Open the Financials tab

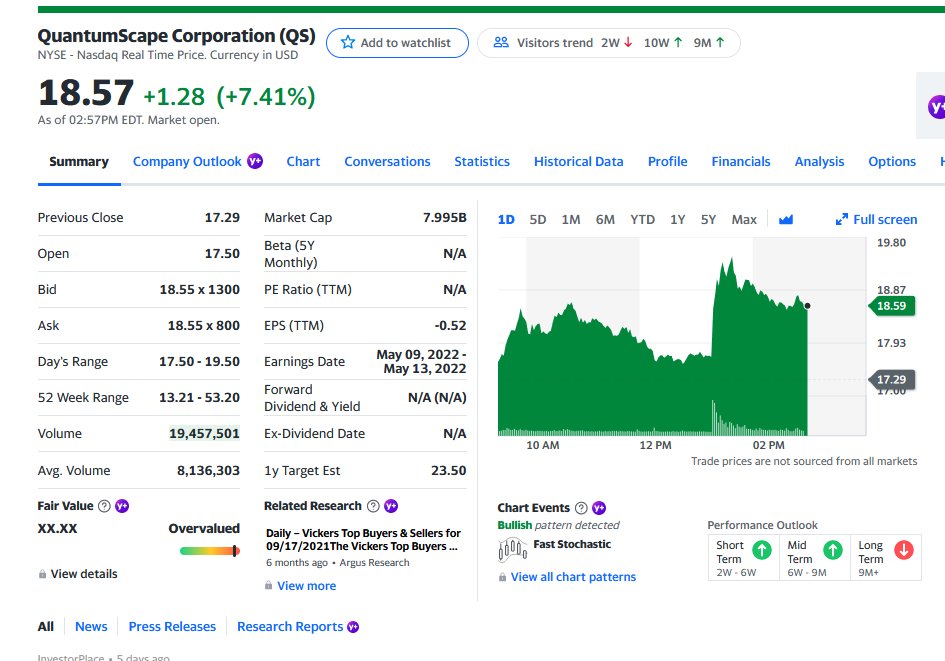(x=741, y=161)
